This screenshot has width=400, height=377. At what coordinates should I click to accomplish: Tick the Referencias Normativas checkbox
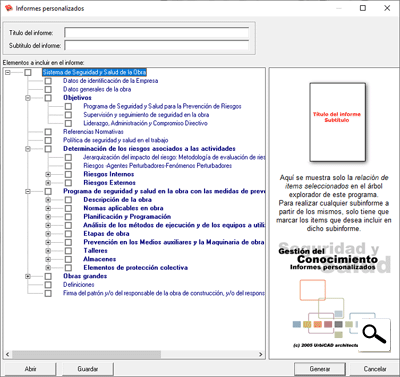tap(48, 132)
